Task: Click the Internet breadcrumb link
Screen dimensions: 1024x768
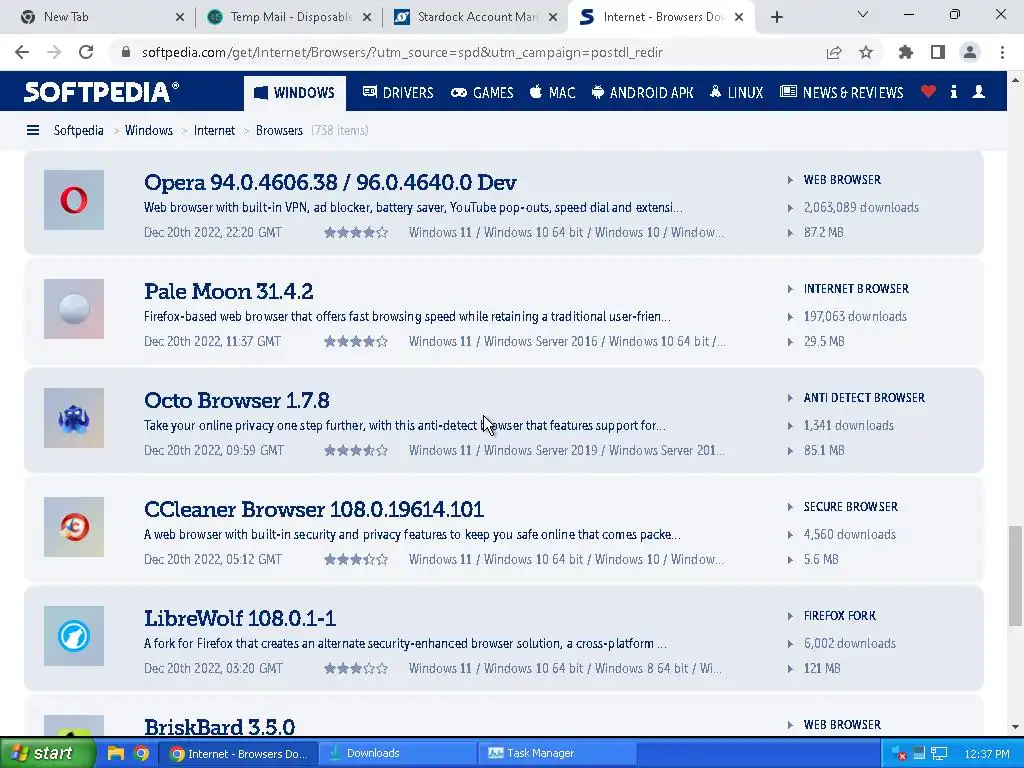Action: 214,131
